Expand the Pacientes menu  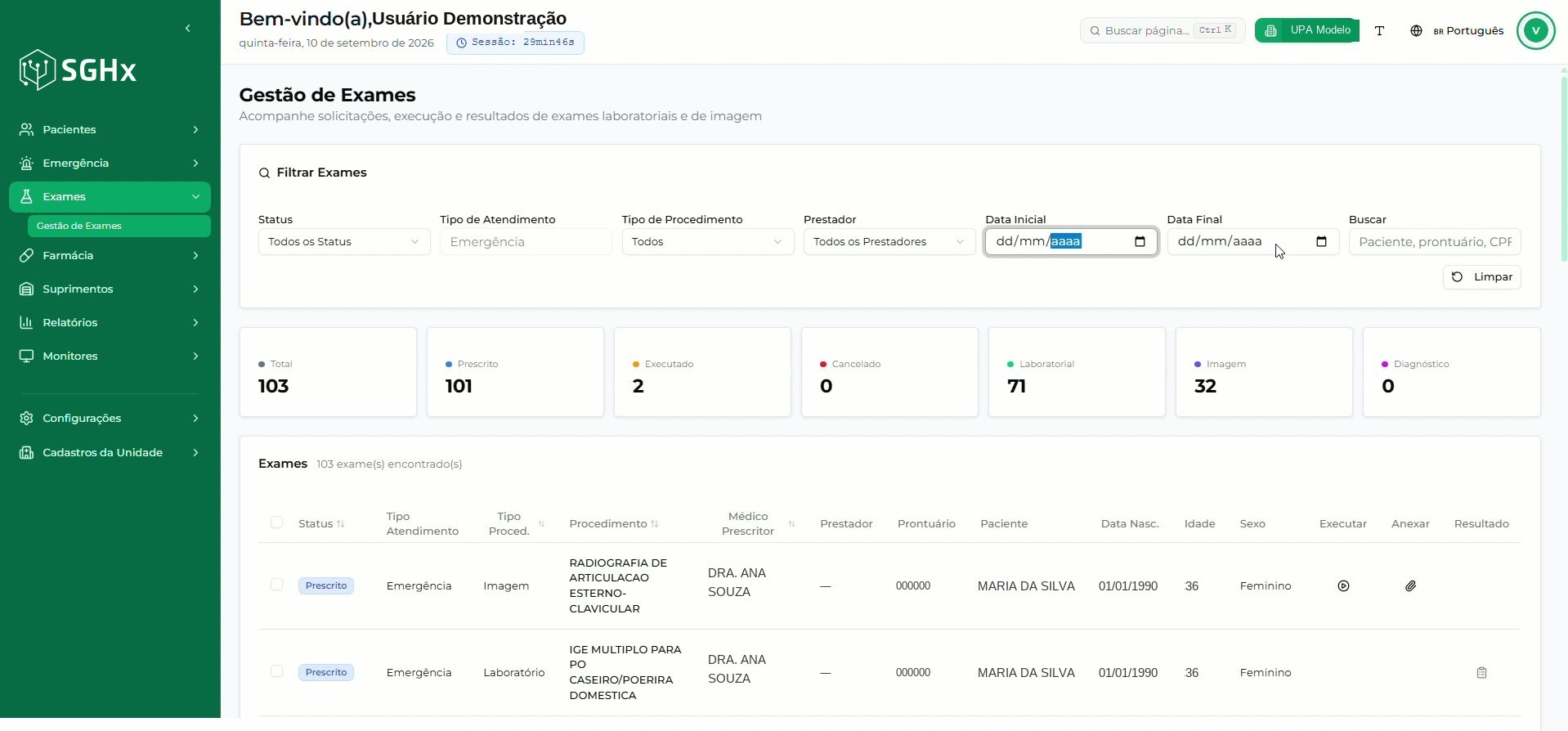110,129
